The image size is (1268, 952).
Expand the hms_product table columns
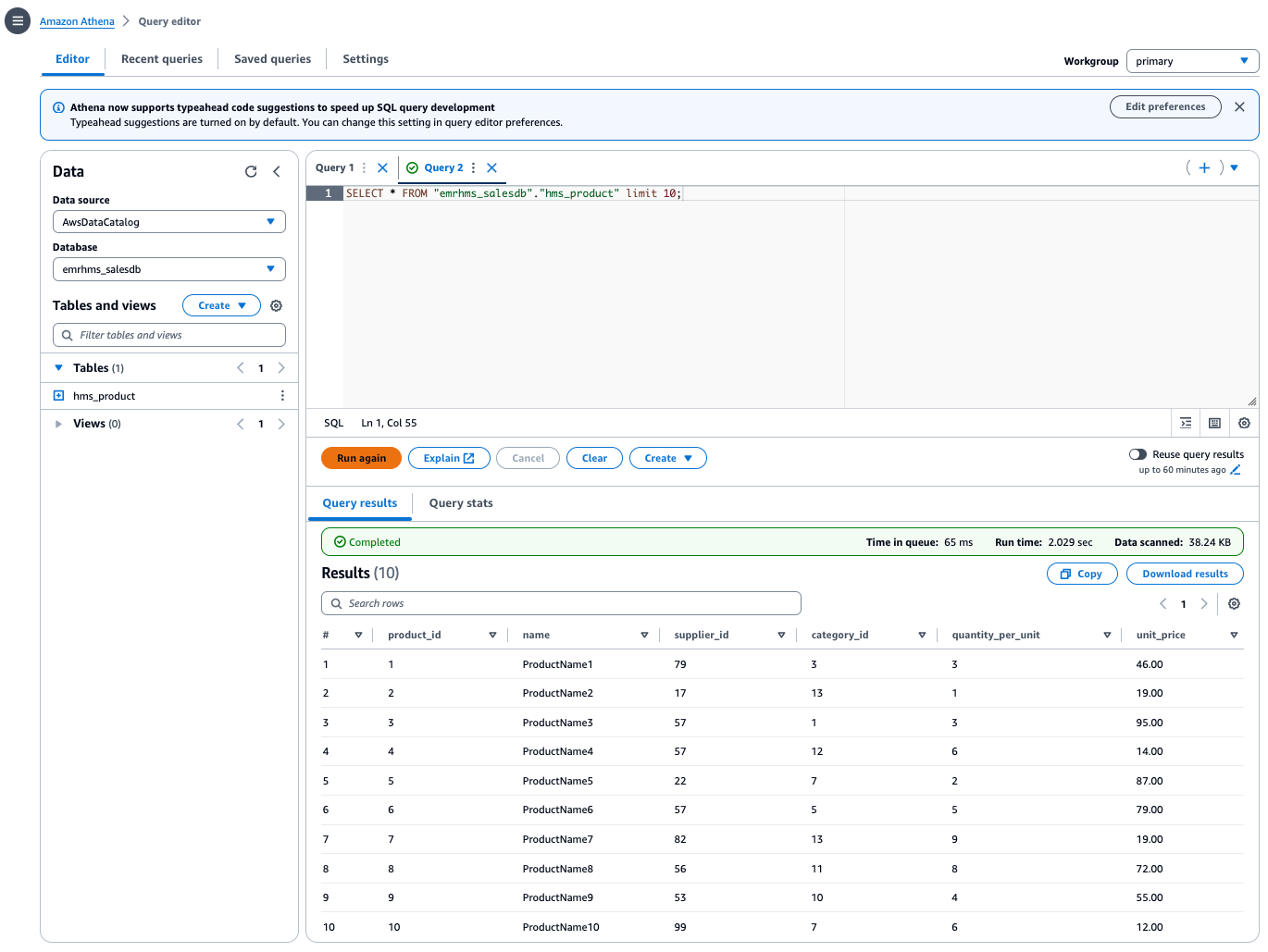[x=59, y=396]
